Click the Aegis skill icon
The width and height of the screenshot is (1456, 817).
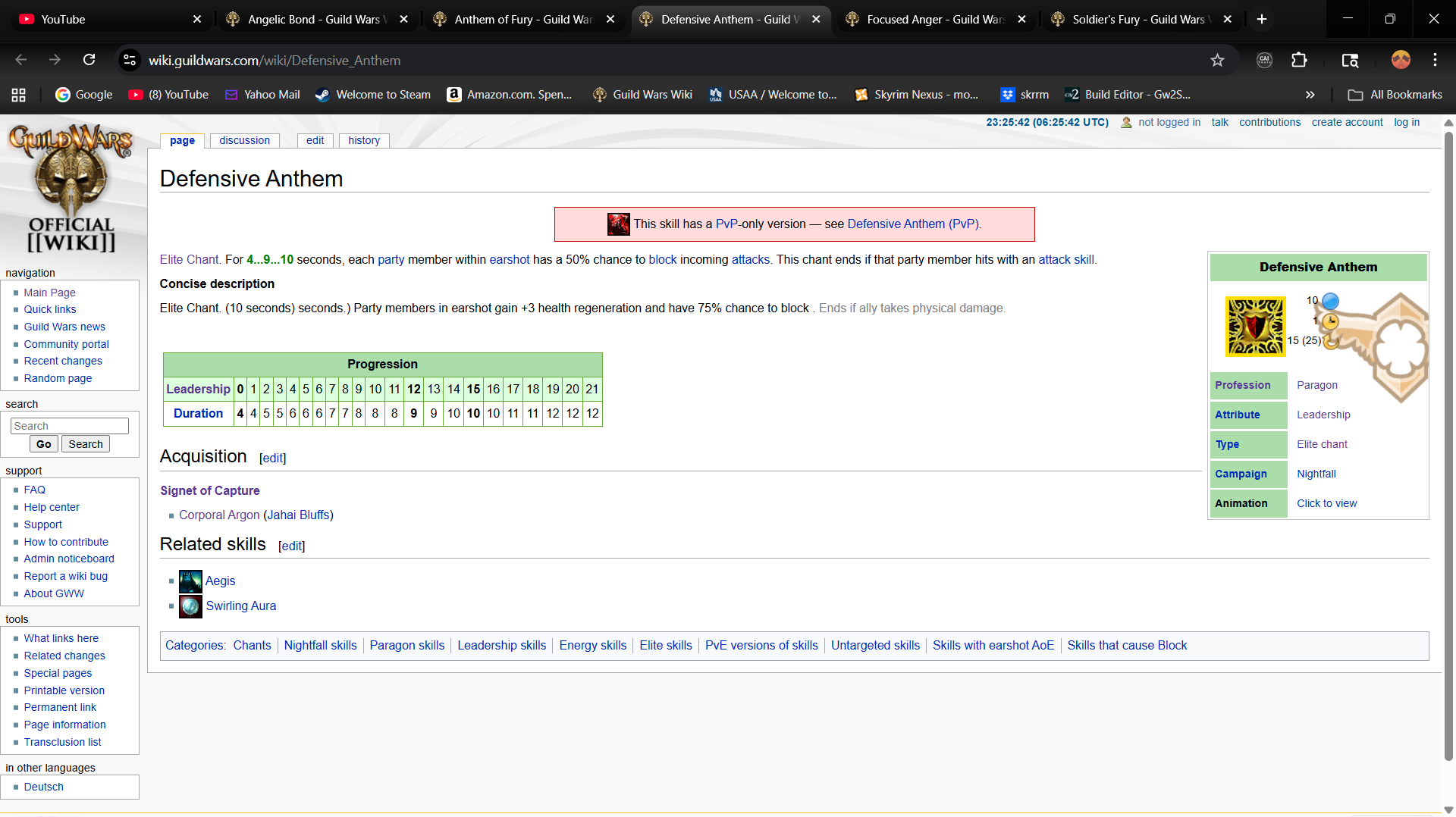pyautogui.click(x=190, y=581)
